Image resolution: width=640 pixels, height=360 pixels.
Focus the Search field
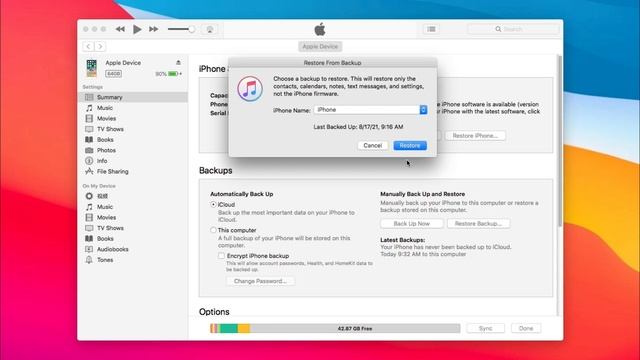513,29
